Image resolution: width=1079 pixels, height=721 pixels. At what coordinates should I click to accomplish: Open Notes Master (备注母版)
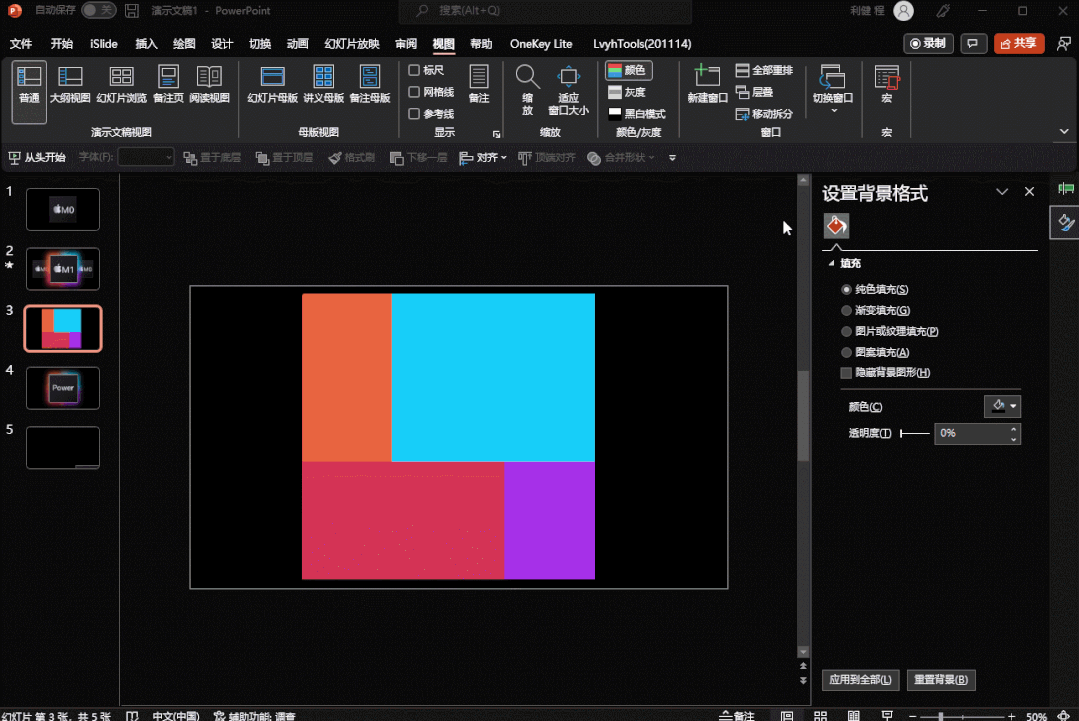(x=370, y=85)
